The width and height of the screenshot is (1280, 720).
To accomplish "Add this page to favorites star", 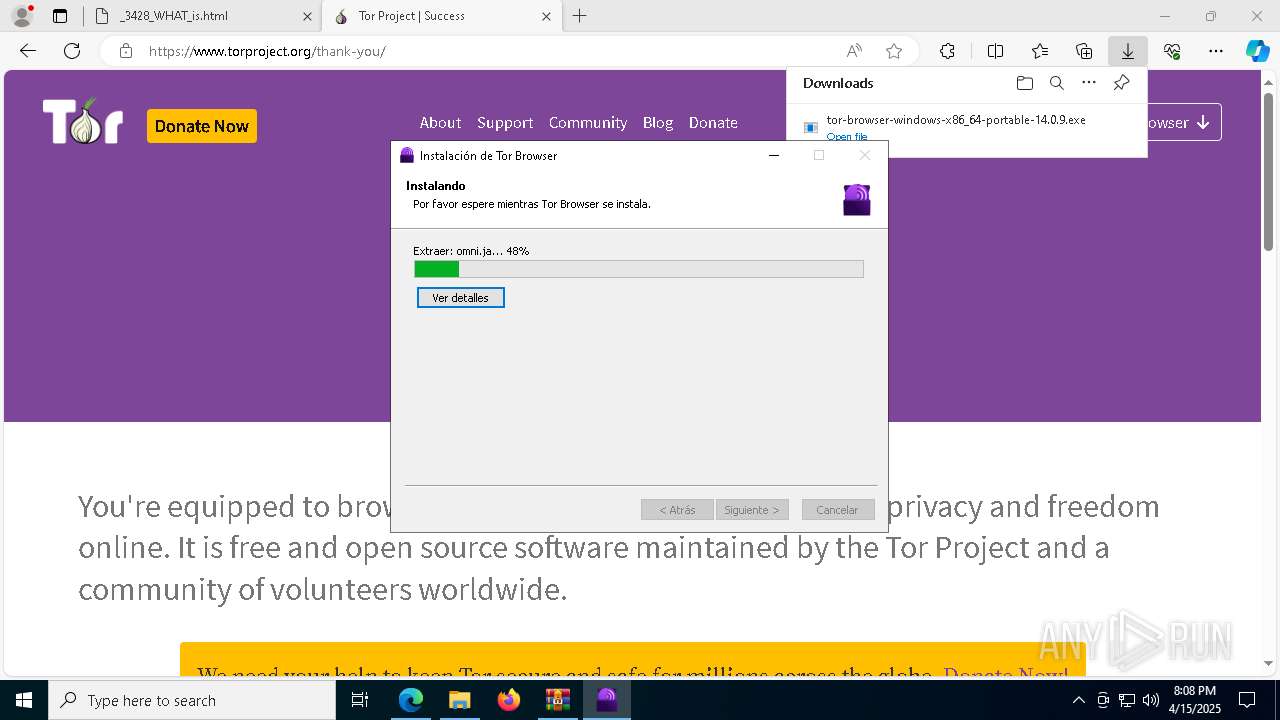I will point(894,51).
